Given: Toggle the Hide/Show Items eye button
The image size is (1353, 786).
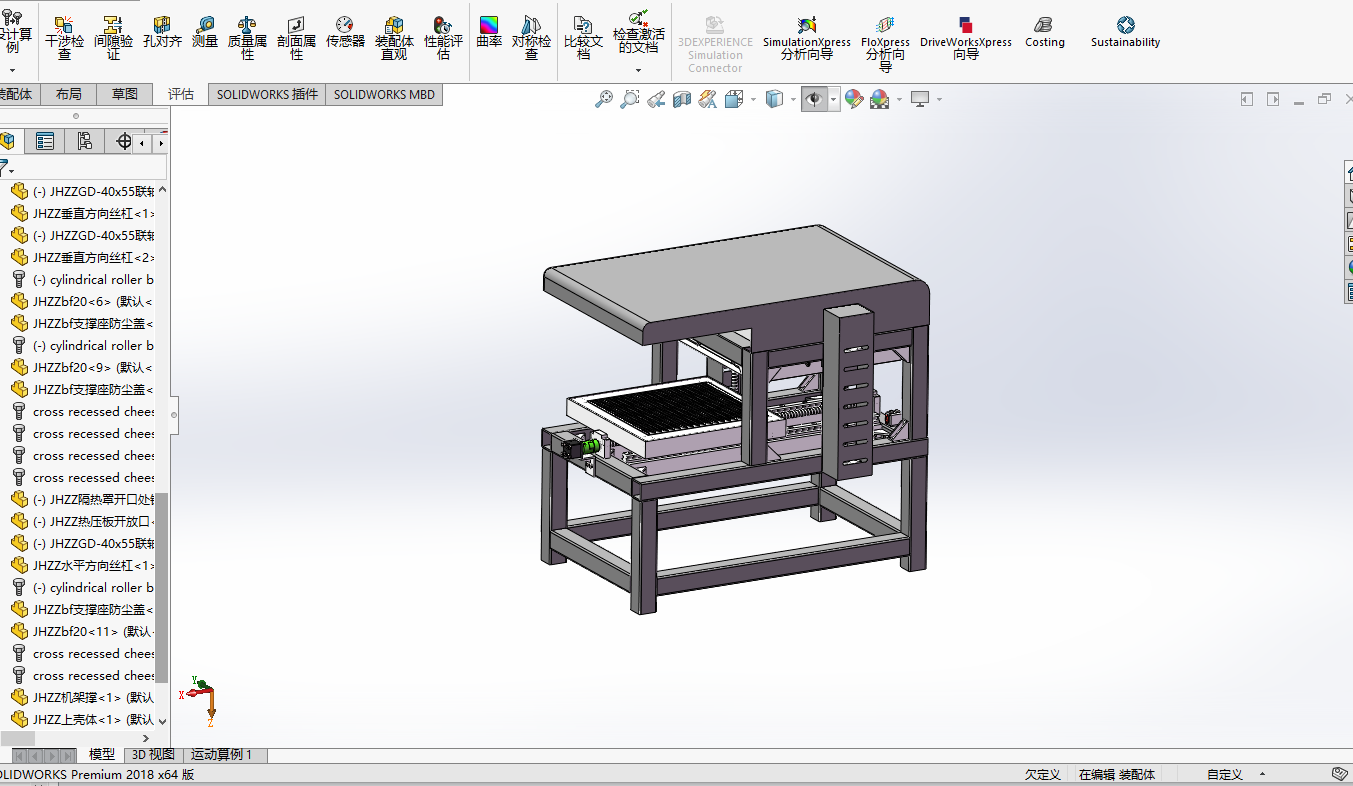Looking at the screenshot, I should coord(814,99).
